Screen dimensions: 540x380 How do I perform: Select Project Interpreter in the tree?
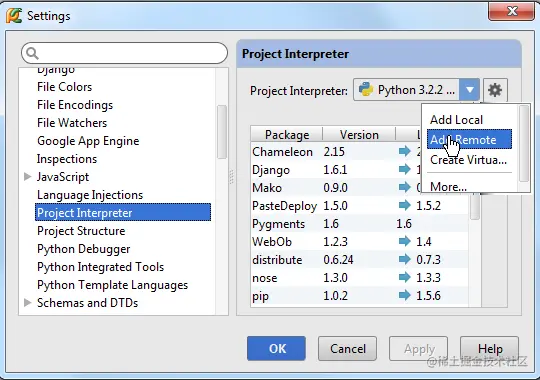tap(123, 213)
